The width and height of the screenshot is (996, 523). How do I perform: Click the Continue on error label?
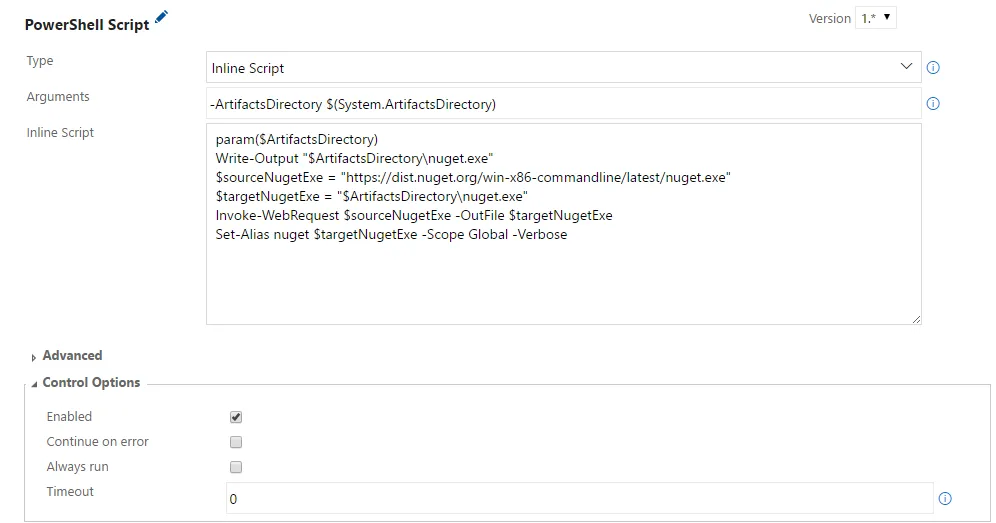(98, 442)
